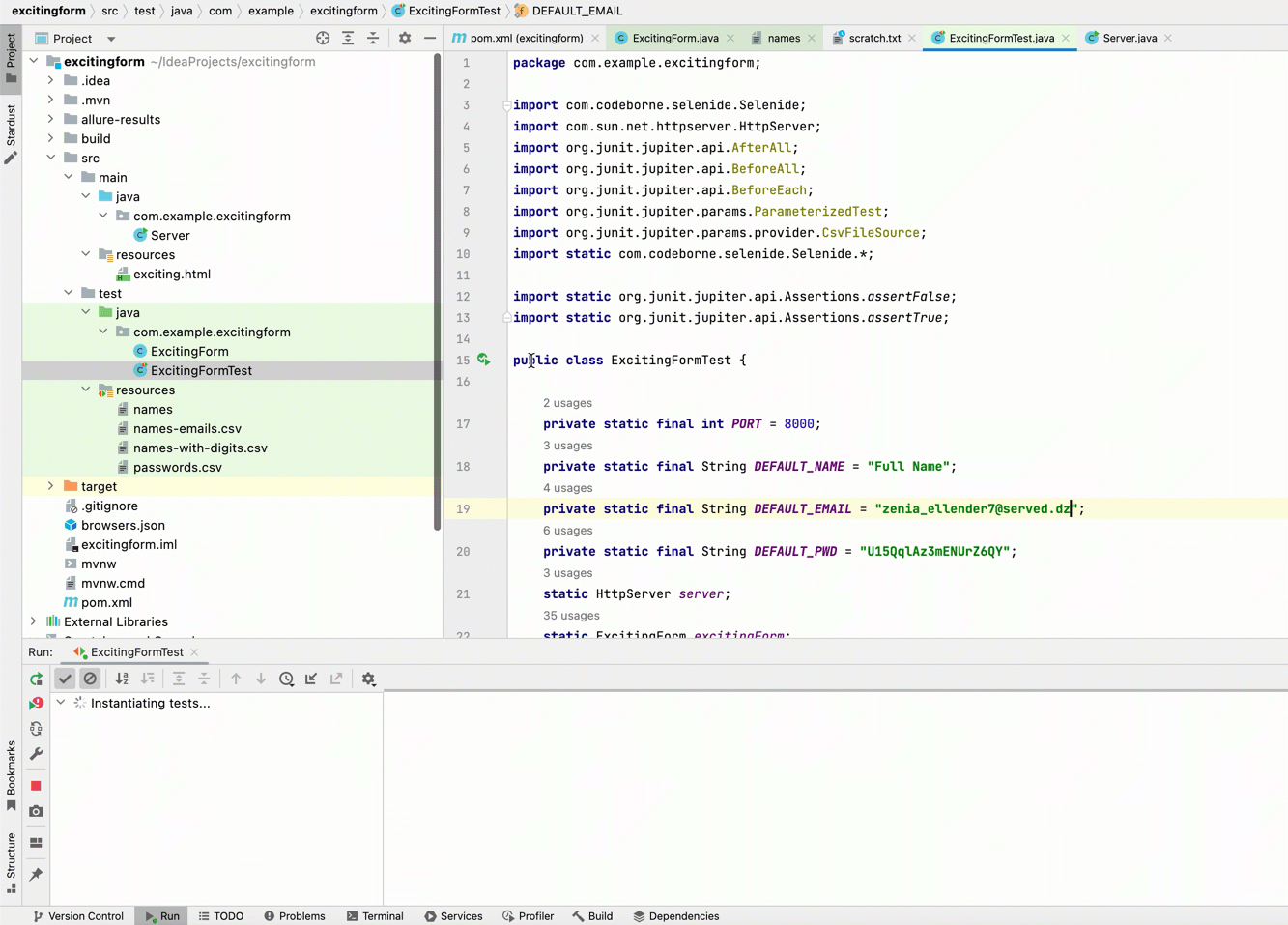The image size is (1288, 925).
Task: Open Services tool window
Action: tap(453, 916)
